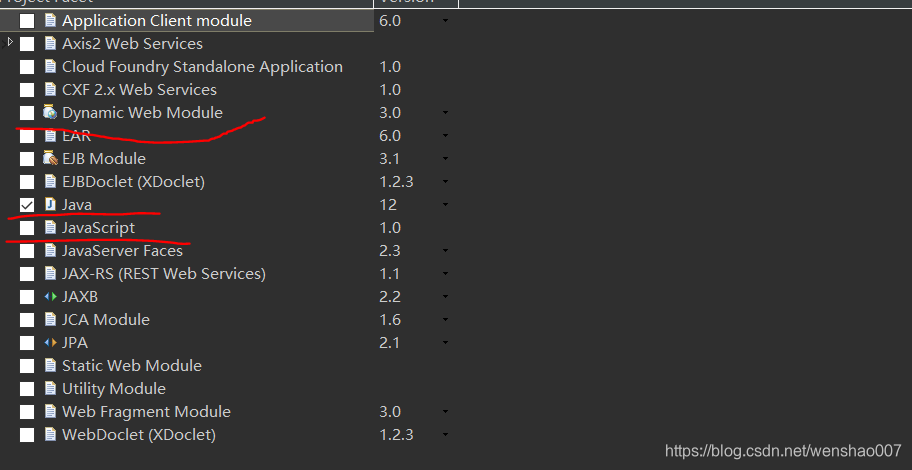Click the Dynamic Web Module globe icon
The width and height of the screenshot is (912, 470).
coord(50,113)
